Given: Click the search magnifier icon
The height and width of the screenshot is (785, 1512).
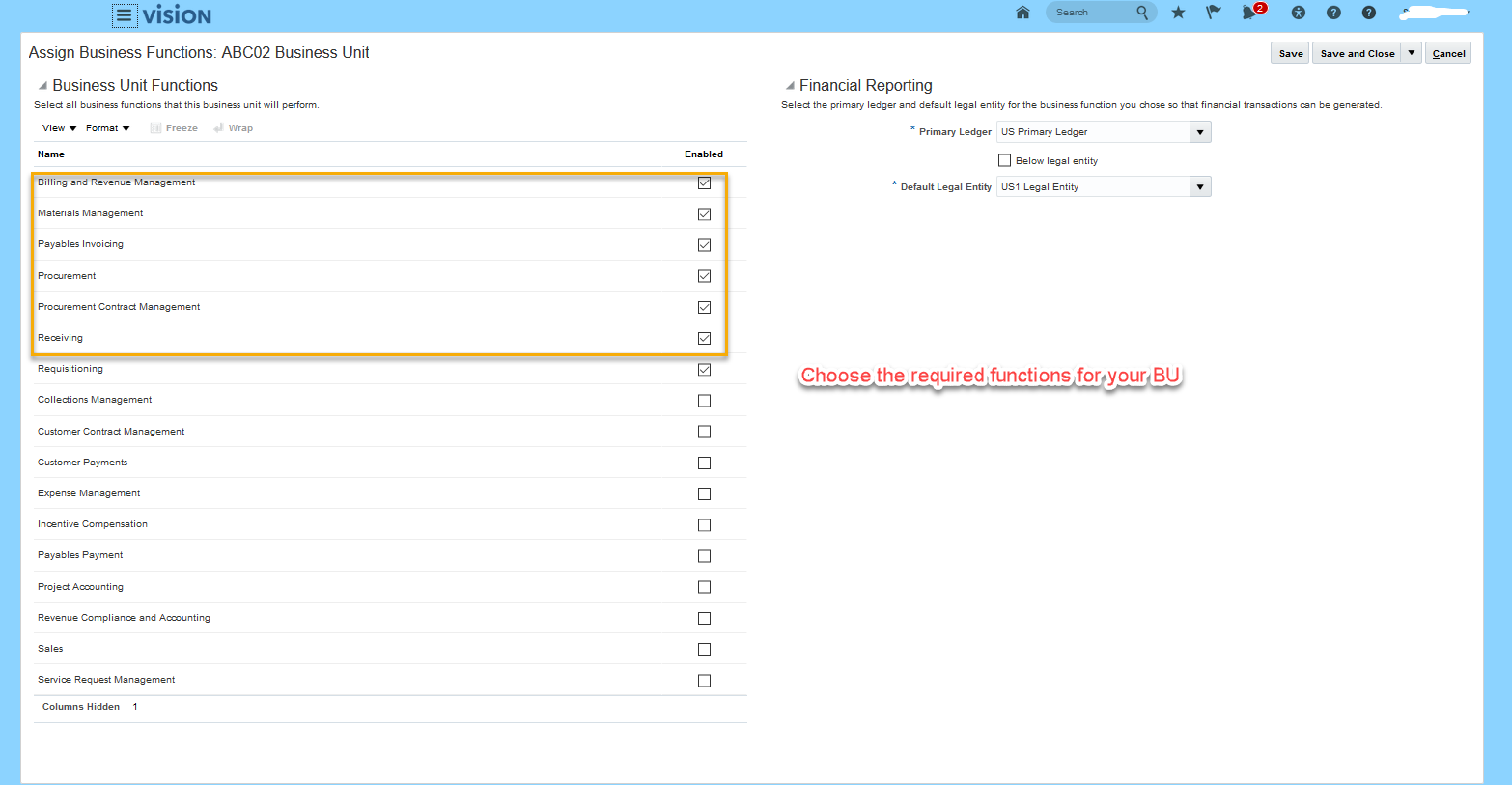Looking at the screenshot, I should point(1142,13).
